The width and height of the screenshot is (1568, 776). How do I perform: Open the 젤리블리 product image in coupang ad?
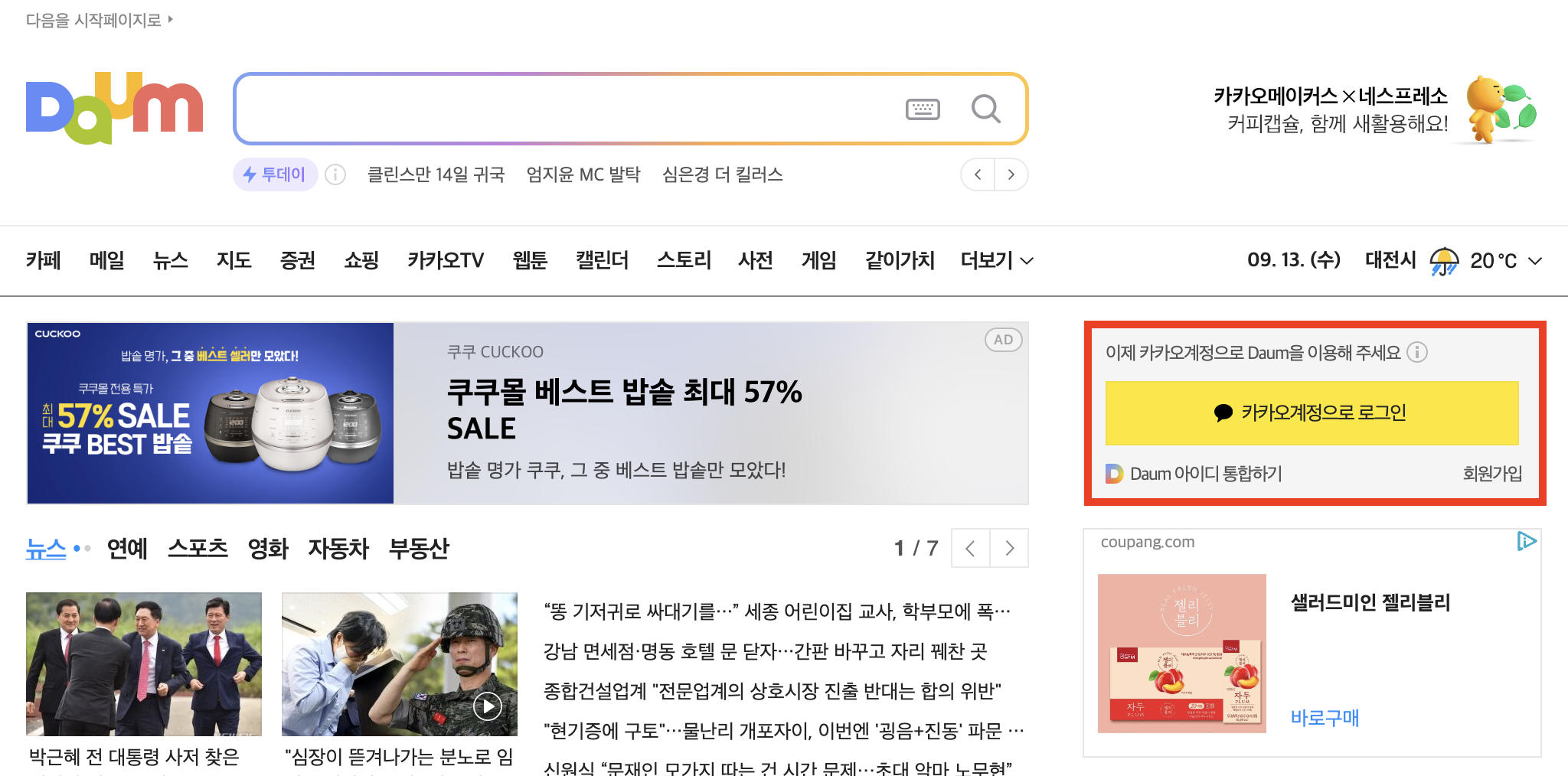tap(1181, 654)
